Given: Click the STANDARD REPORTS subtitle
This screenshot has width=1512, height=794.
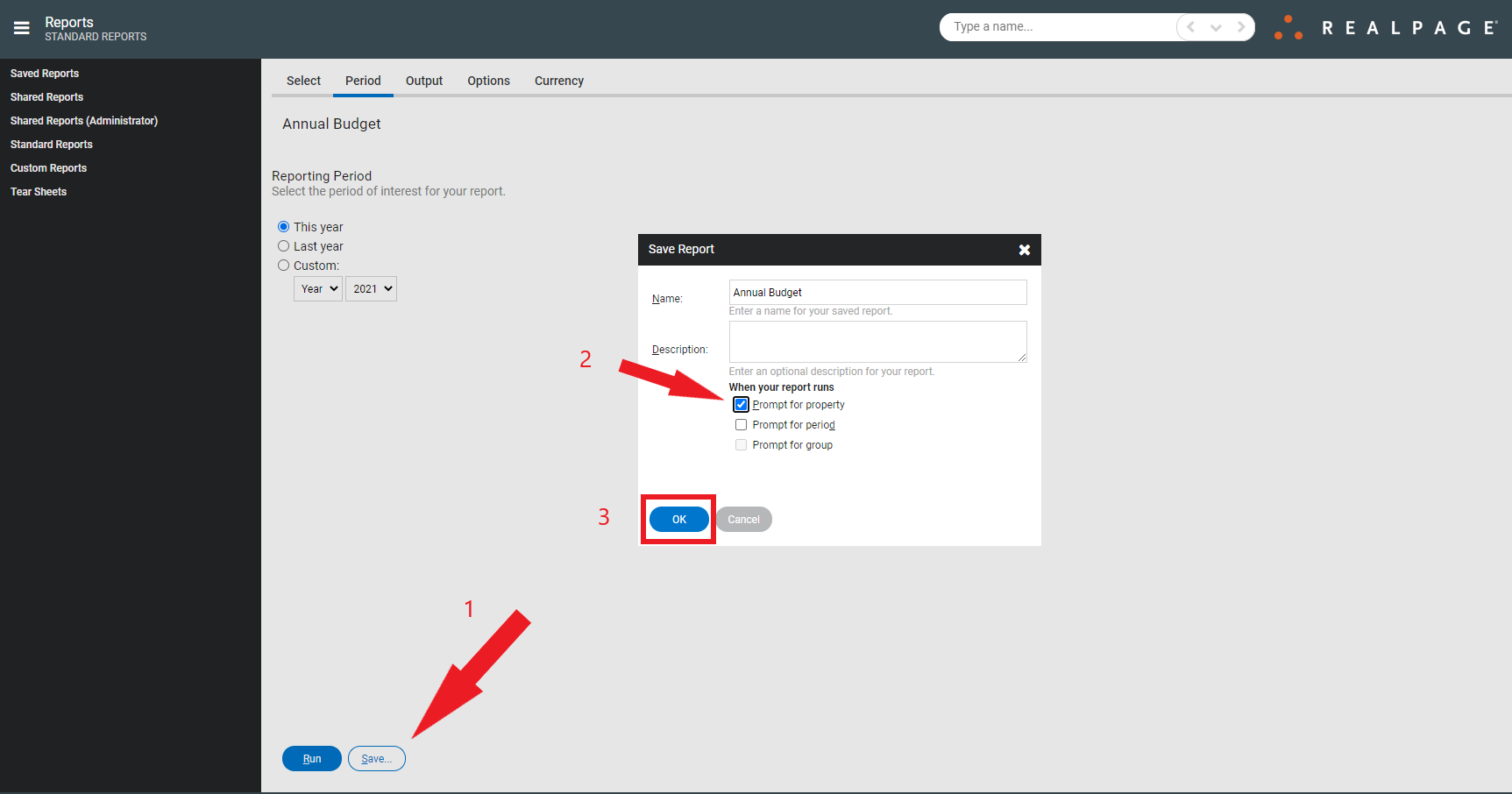Looking at the screenshot, I should tap(96, 37).
